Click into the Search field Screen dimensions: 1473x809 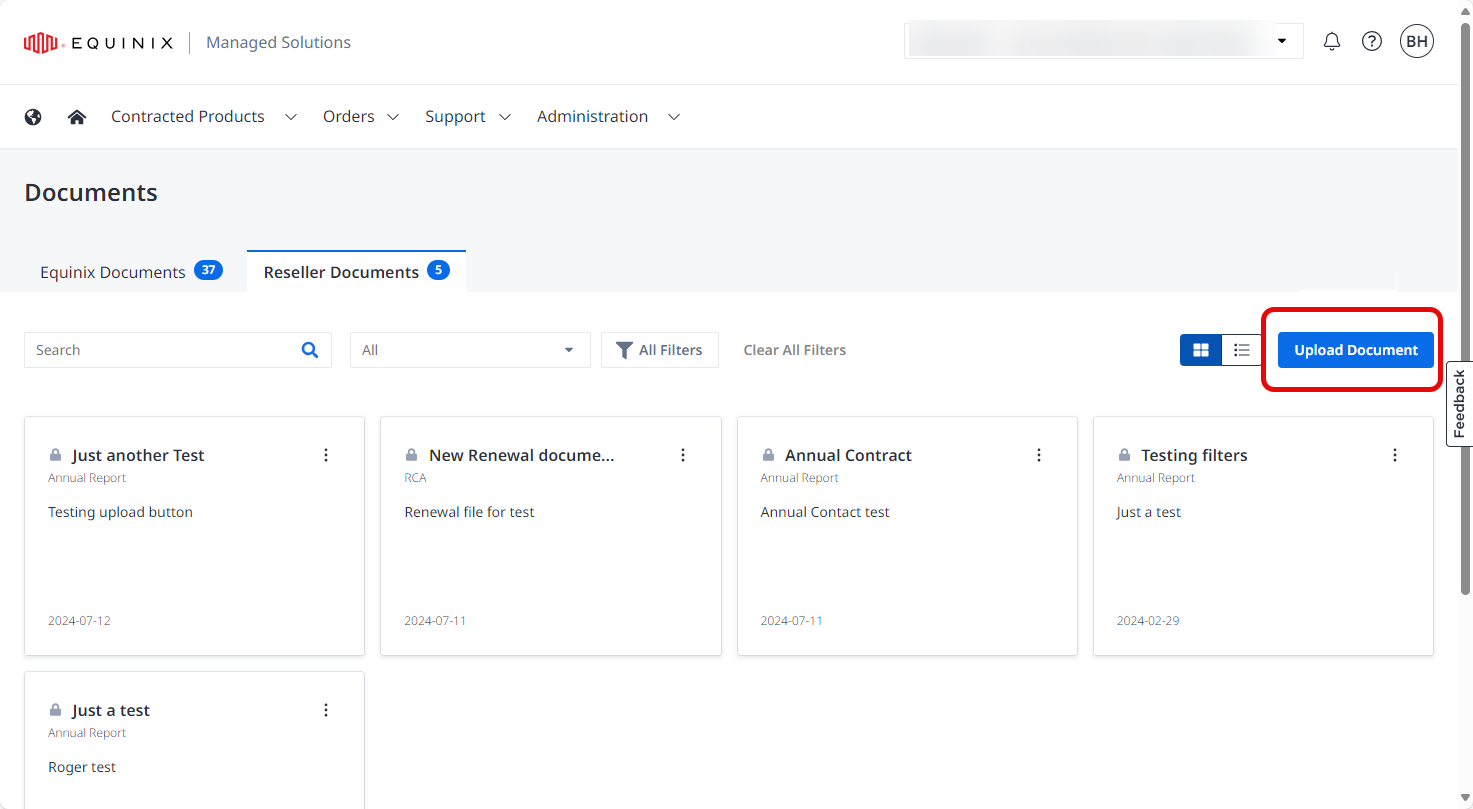coord(178,350)
